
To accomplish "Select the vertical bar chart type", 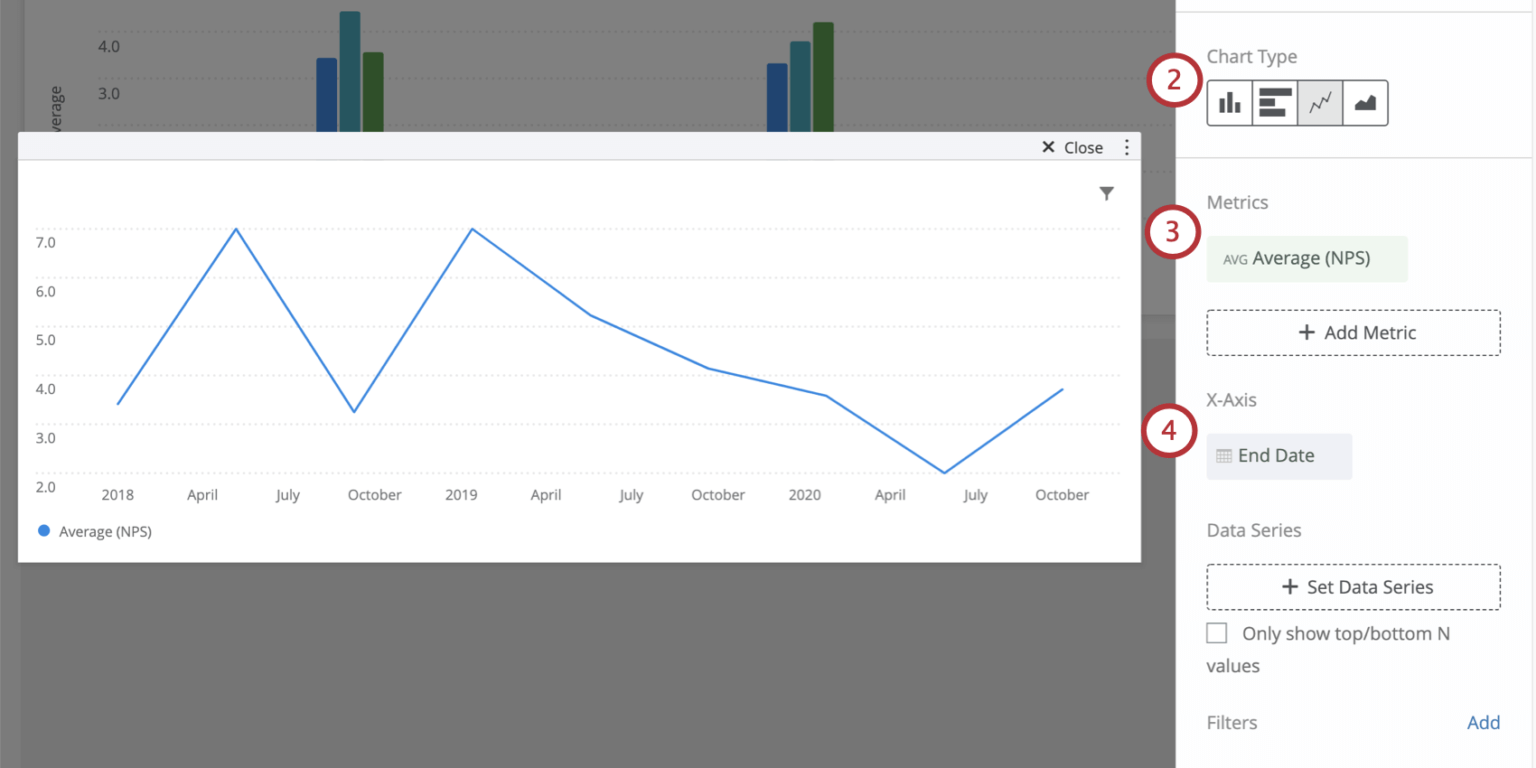I will [x=1229, y=102].
